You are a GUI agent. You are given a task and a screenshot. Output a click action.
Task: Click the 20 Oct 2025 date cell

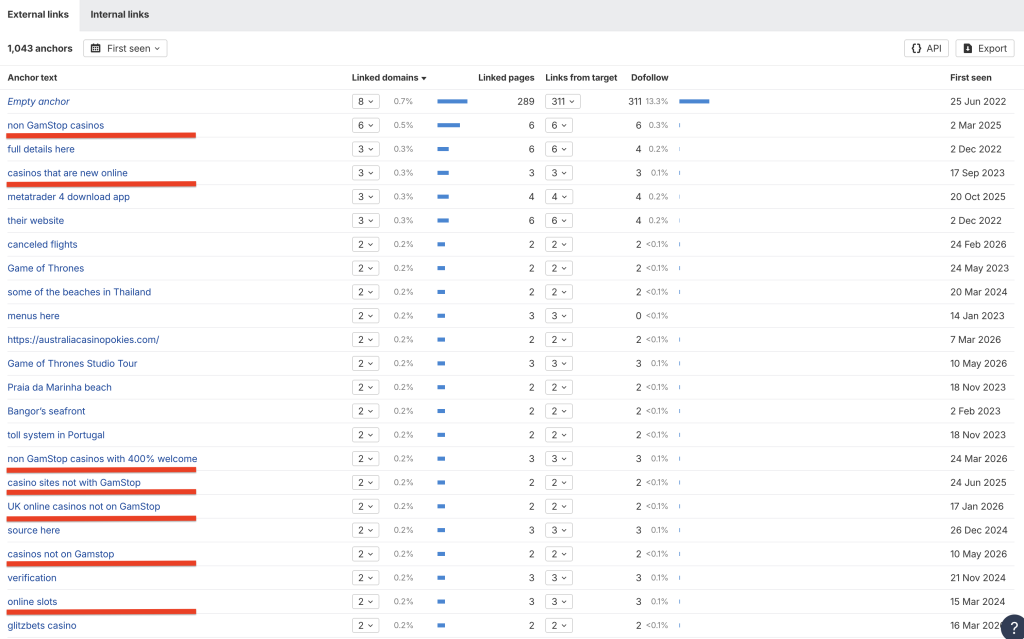(978, 197)
